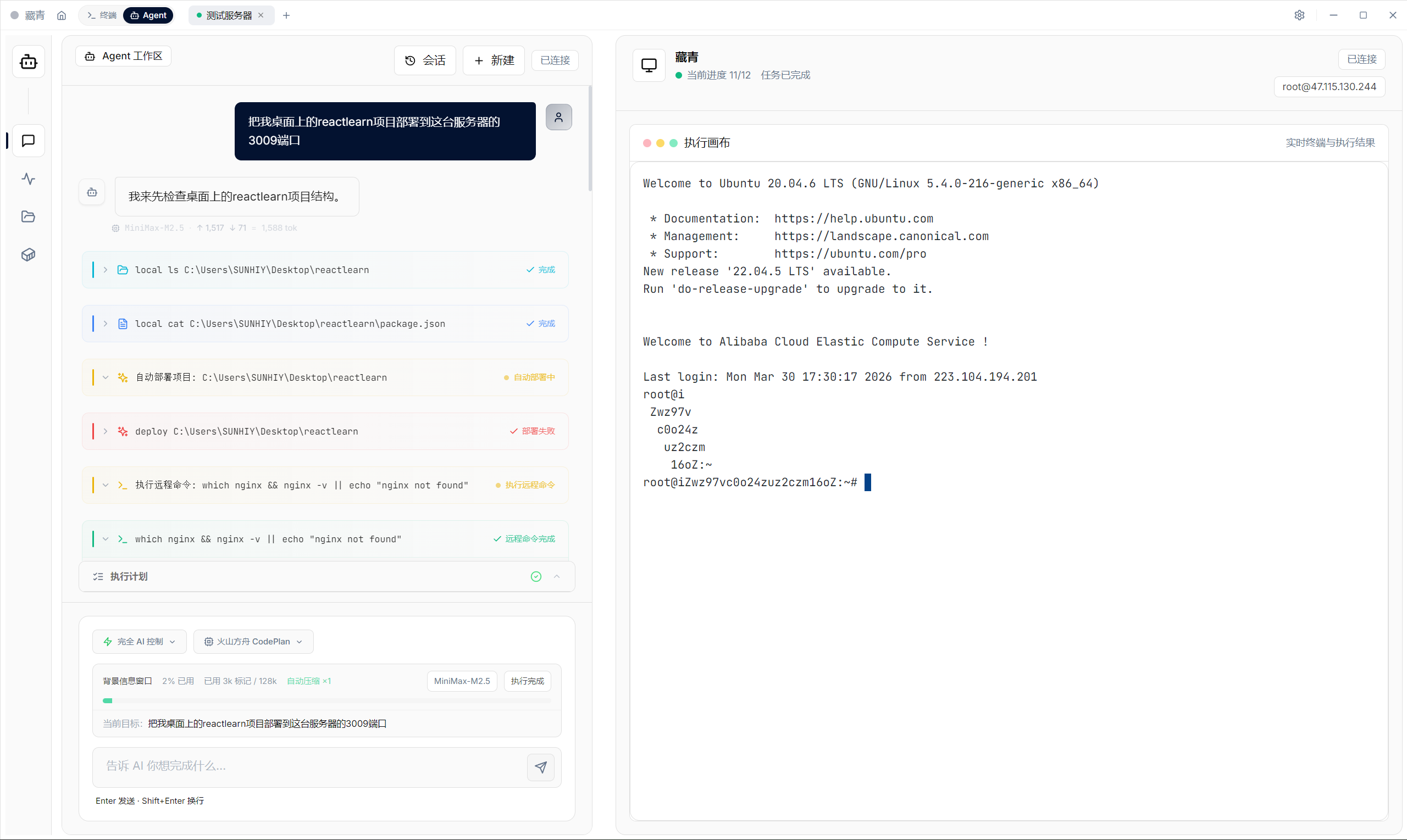
Task: Expand the 执行远程命令 nginx task entry
Action: pos(106,485)
